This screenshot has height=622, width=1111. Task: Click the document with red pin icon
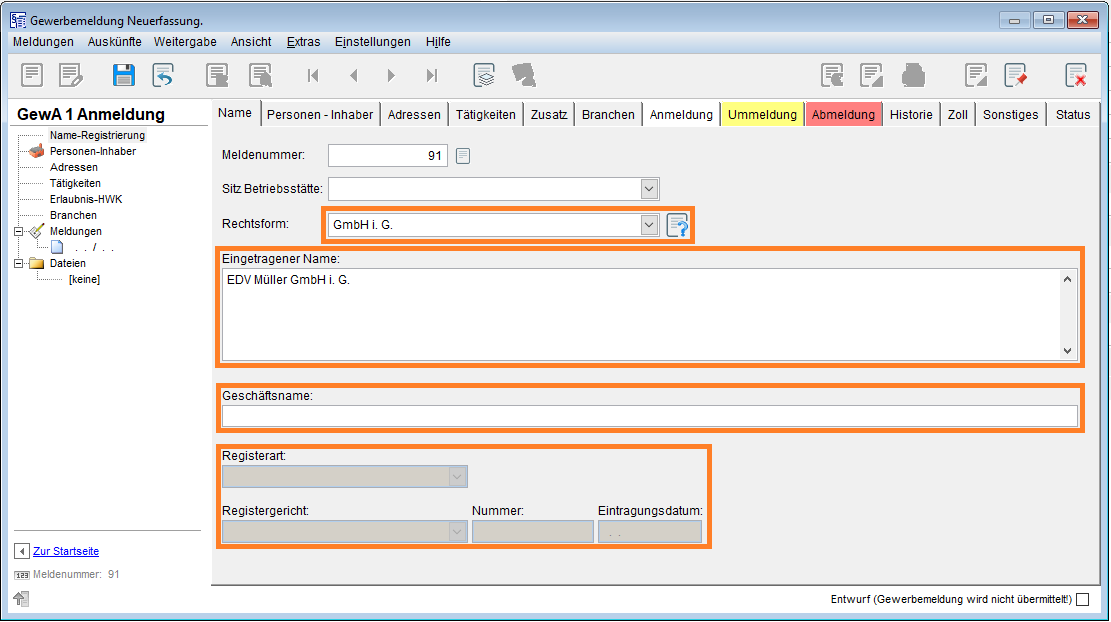point(1016,75)
